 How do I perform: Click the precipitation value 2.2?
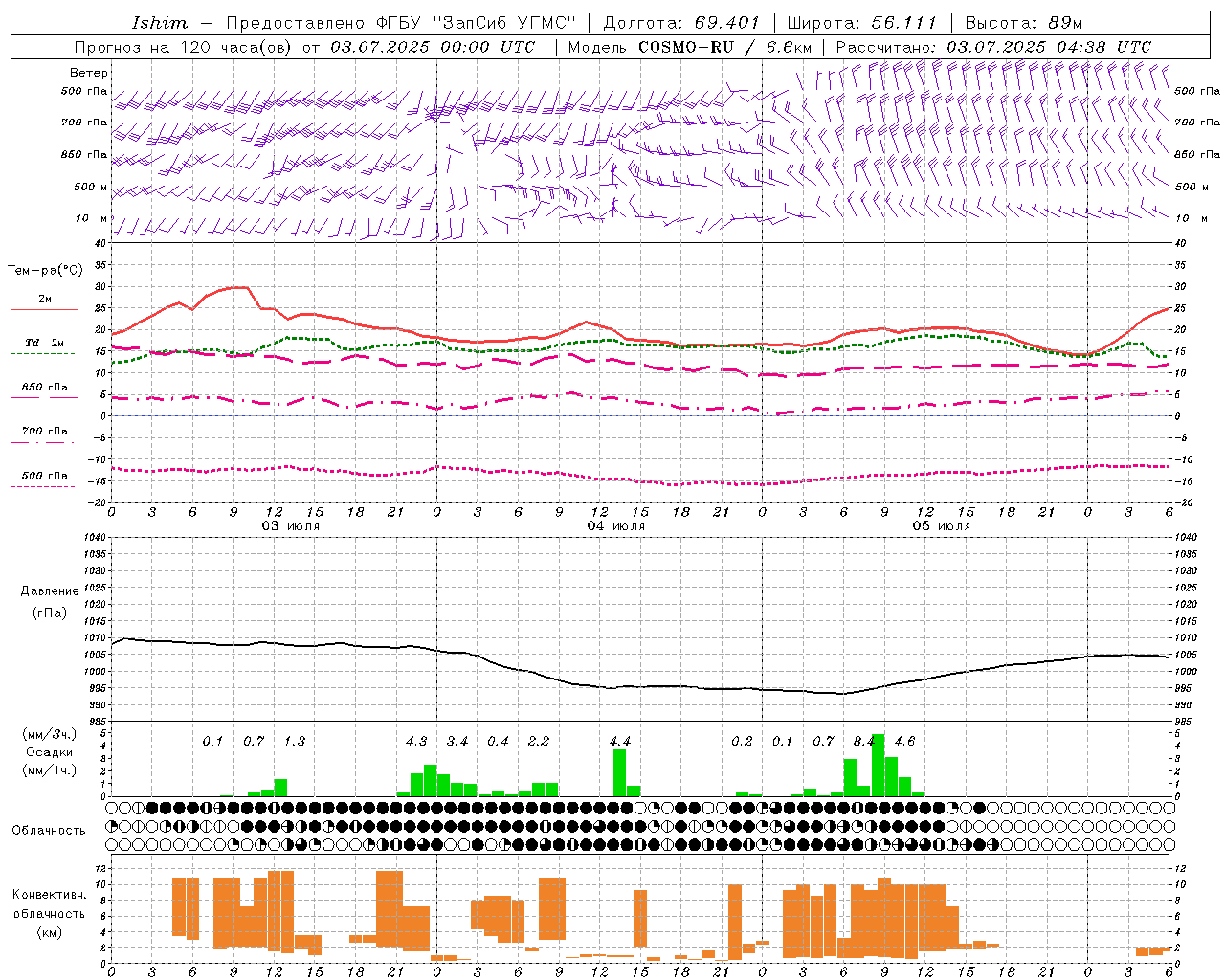(539, 741)
